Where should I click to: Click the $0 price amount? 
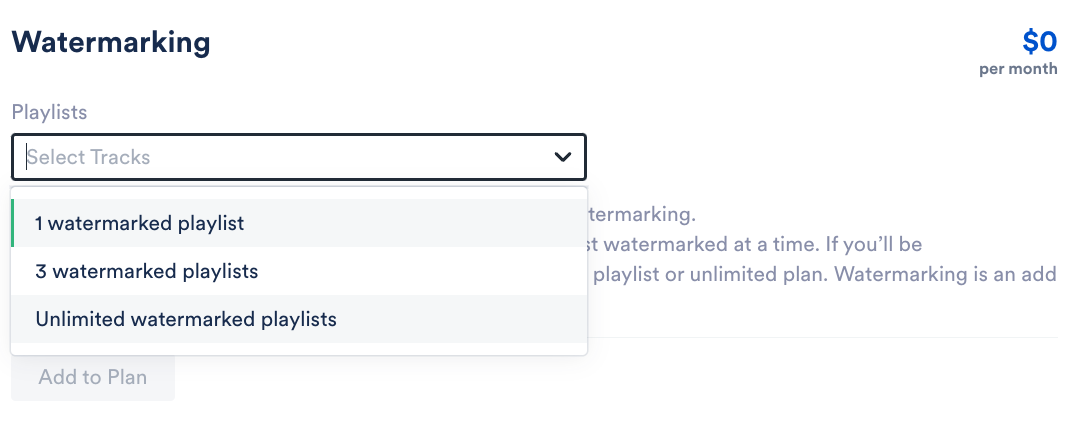[x=1039, y=41]
